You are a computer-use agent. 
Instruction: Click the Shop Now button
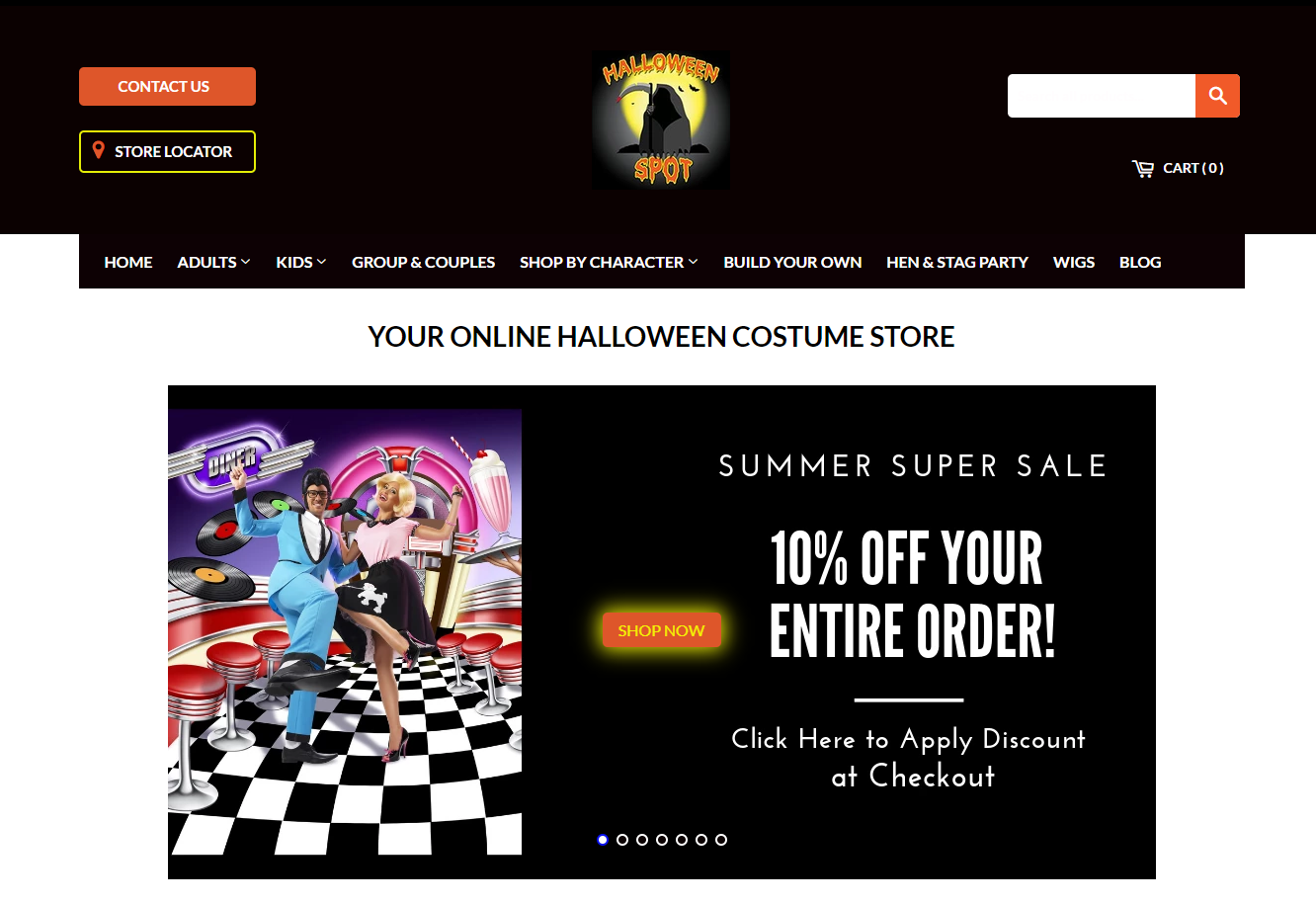coord(661,630)
